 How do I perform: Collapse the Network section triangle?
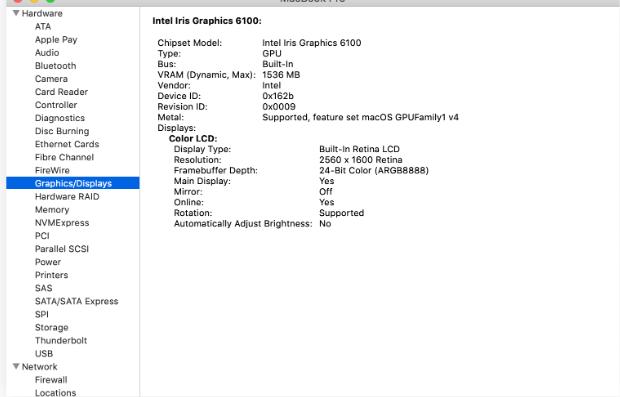pos(16,366)
